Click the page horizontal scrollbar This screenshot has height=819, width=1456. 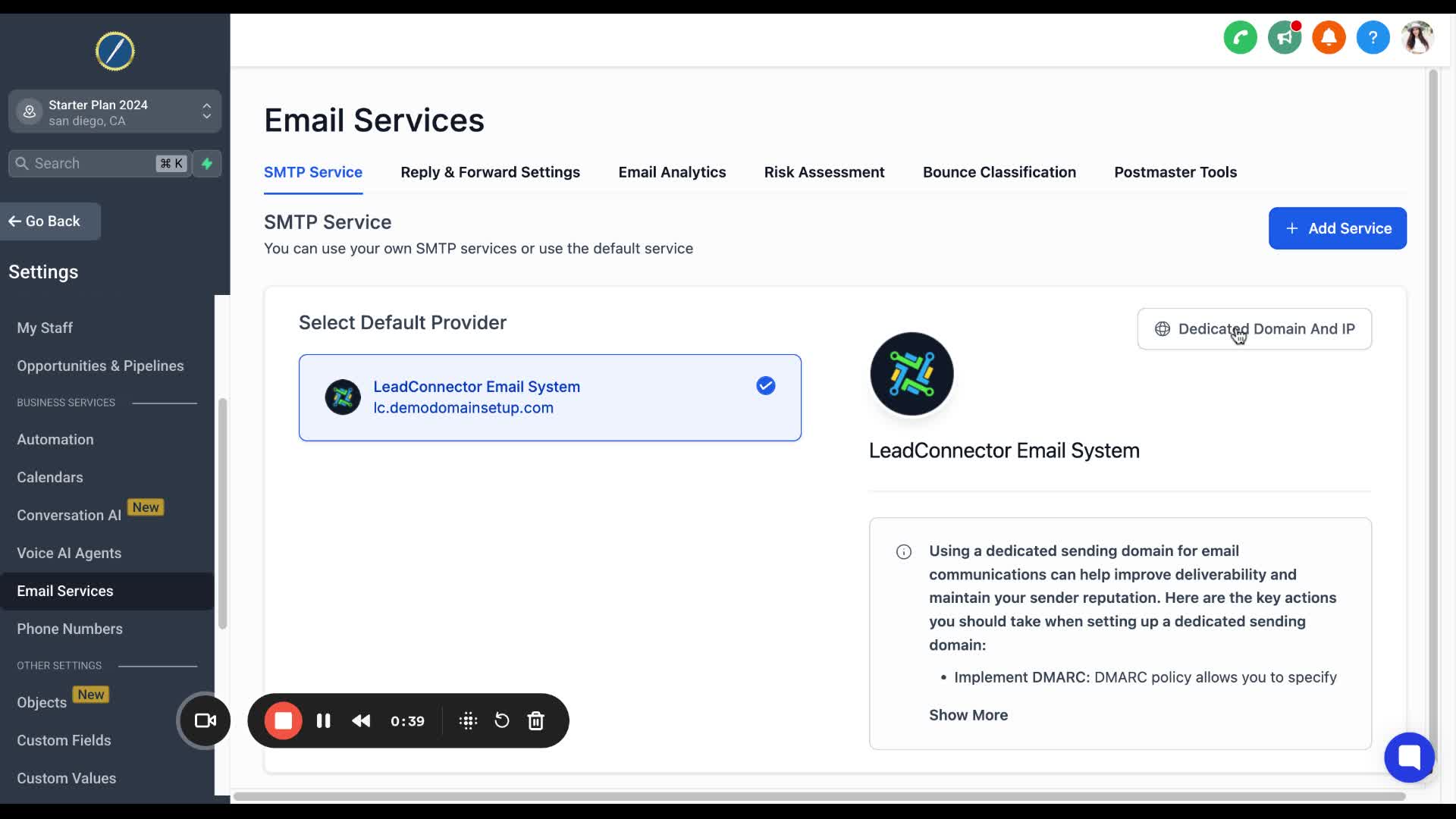click(x=819, y=796)
